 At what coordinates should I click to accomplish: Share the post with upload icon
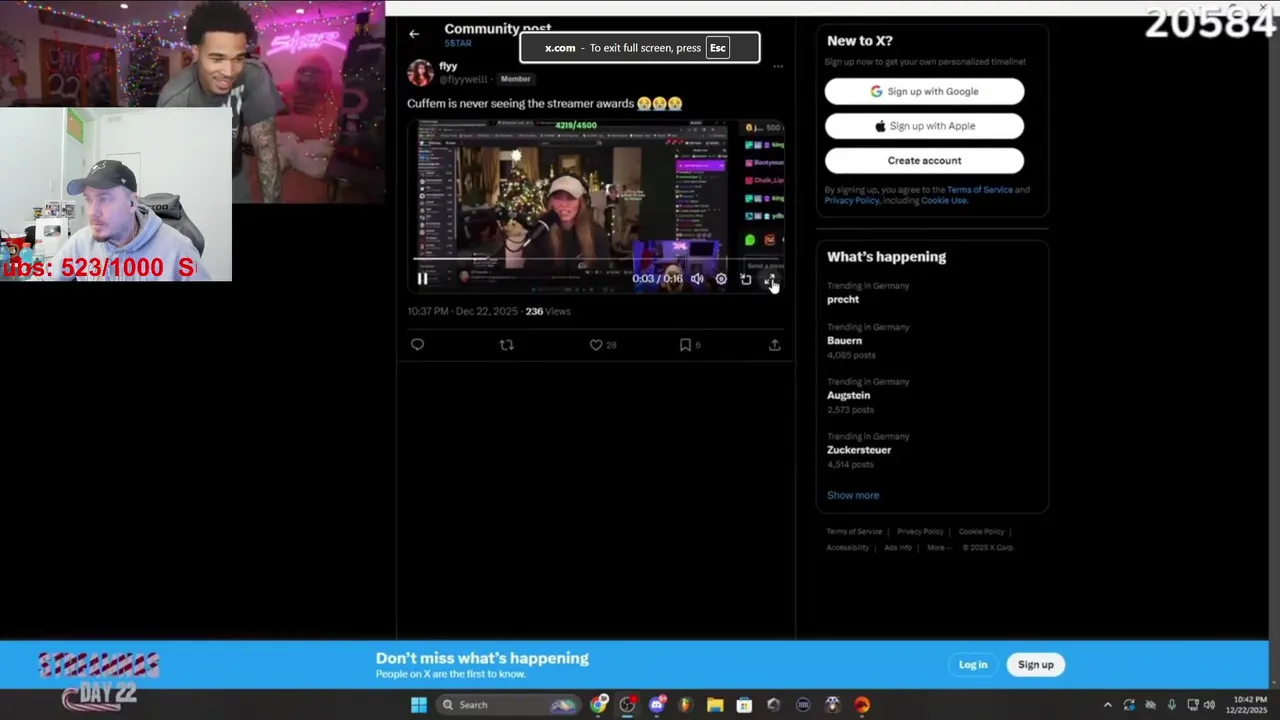tap(774, 345)
